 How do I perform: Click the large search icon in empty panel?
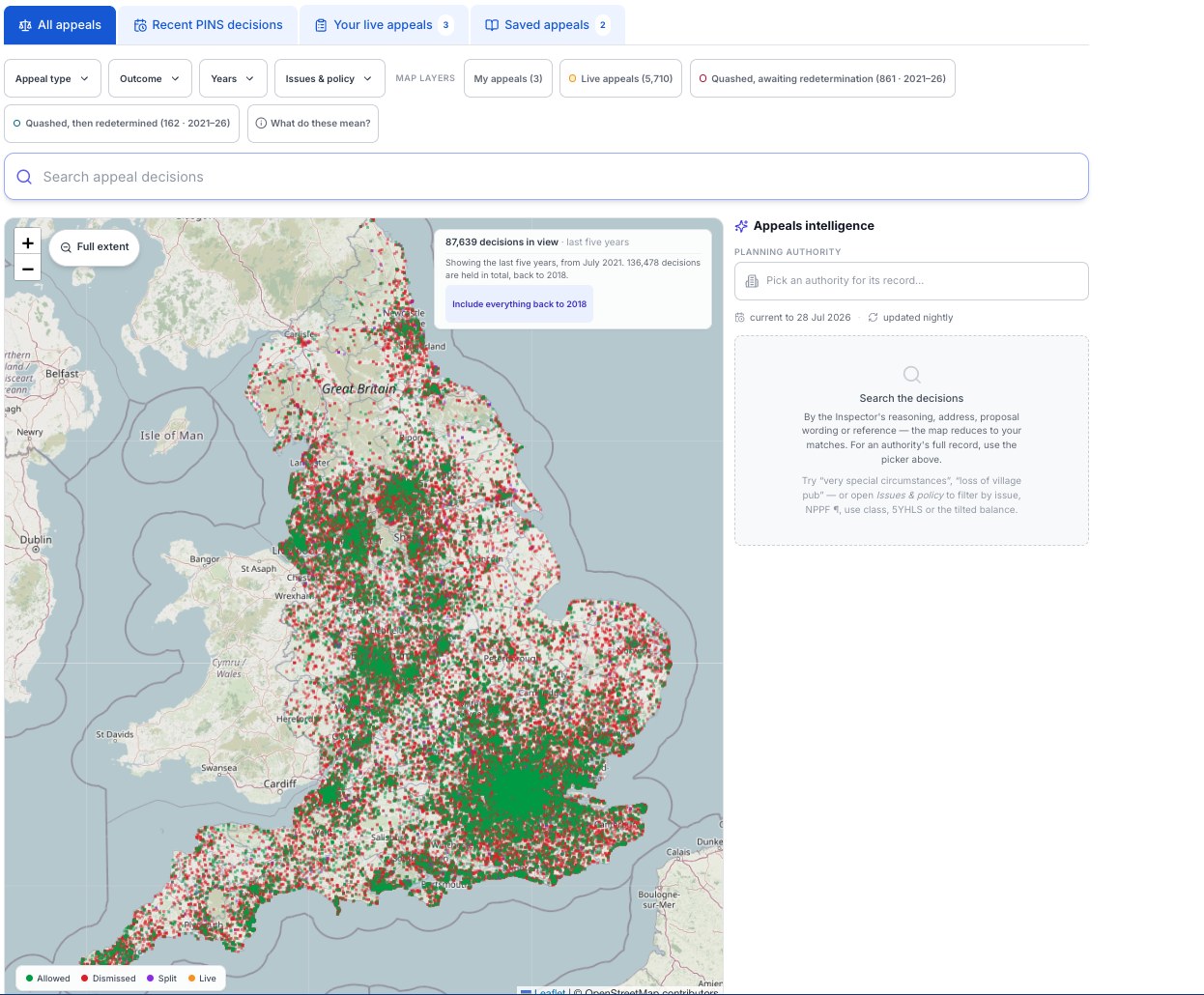[911, 374]
